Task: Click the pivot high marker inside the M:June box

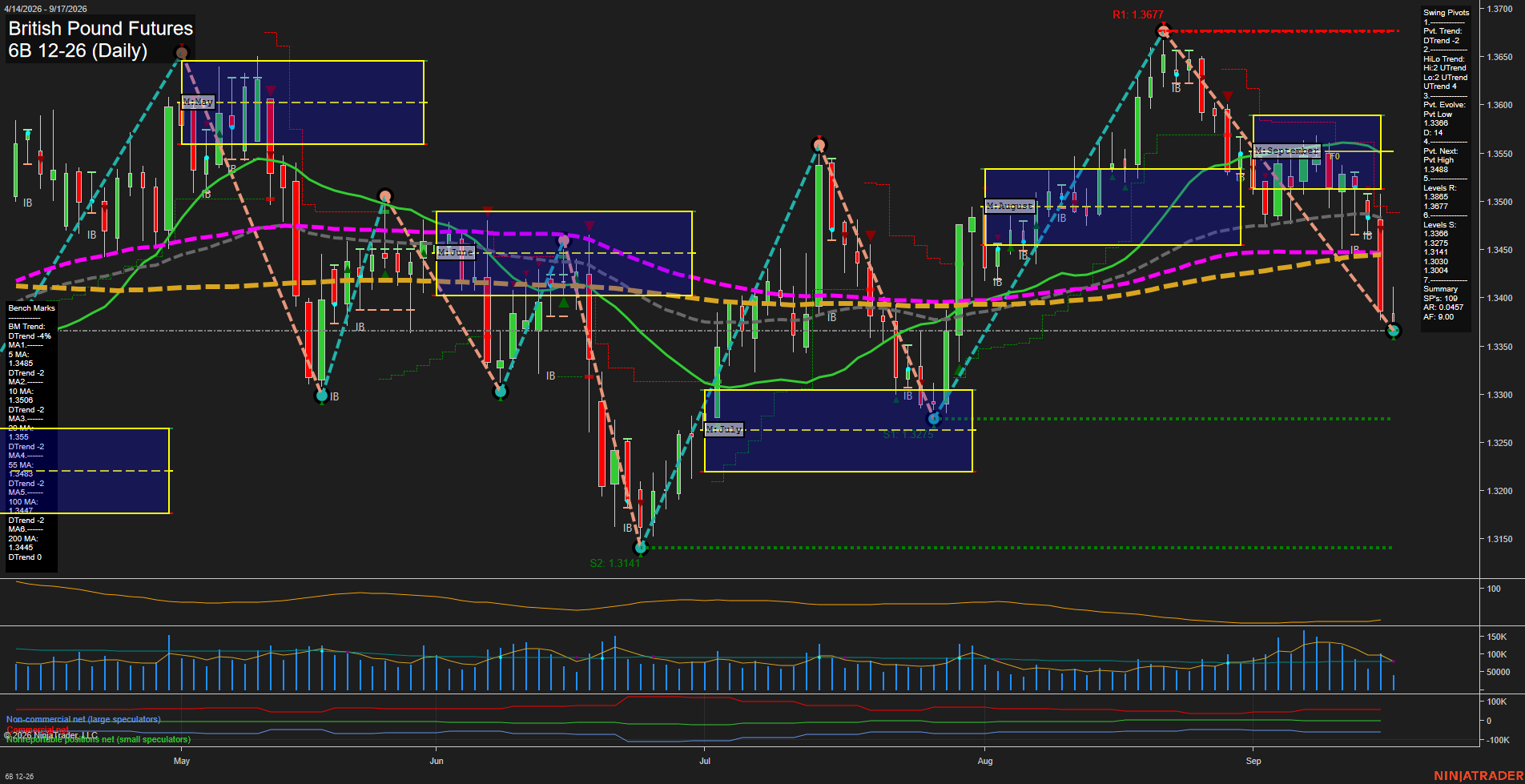Action: (x=564, y=240)
